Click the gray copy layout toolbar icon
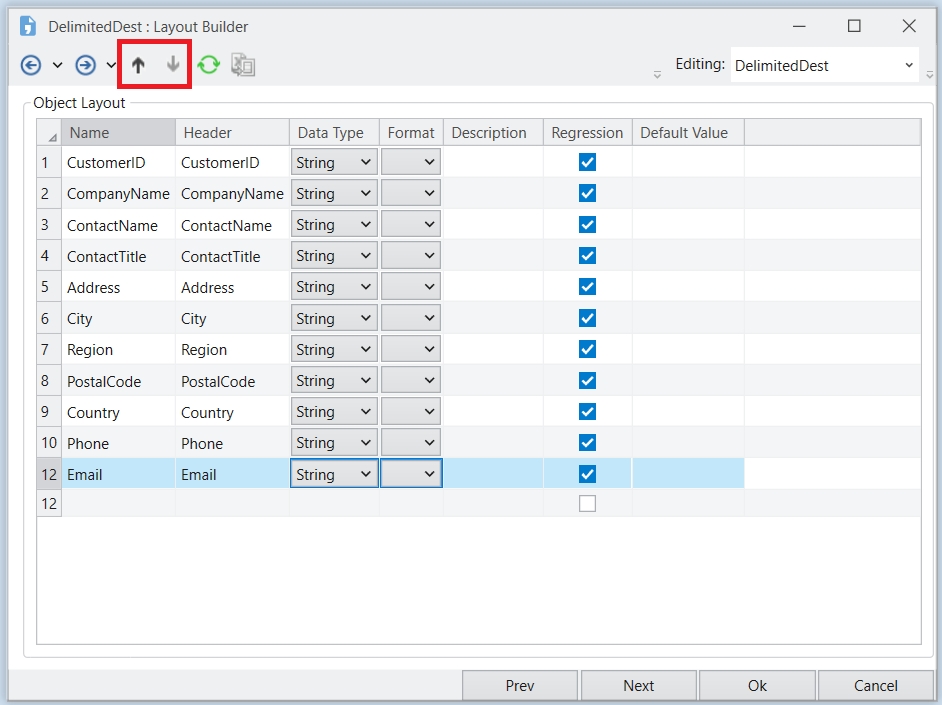The height and width of the screenshot is (705, 942). click(x=243, y=65)
